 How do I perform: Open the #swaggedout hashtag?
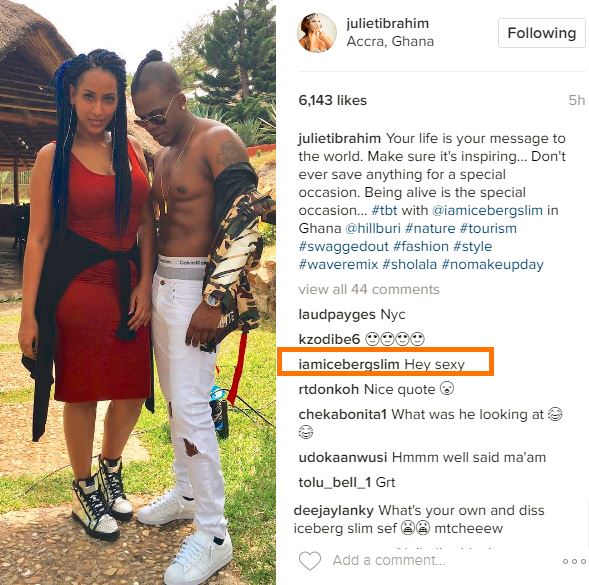point(343,246)
